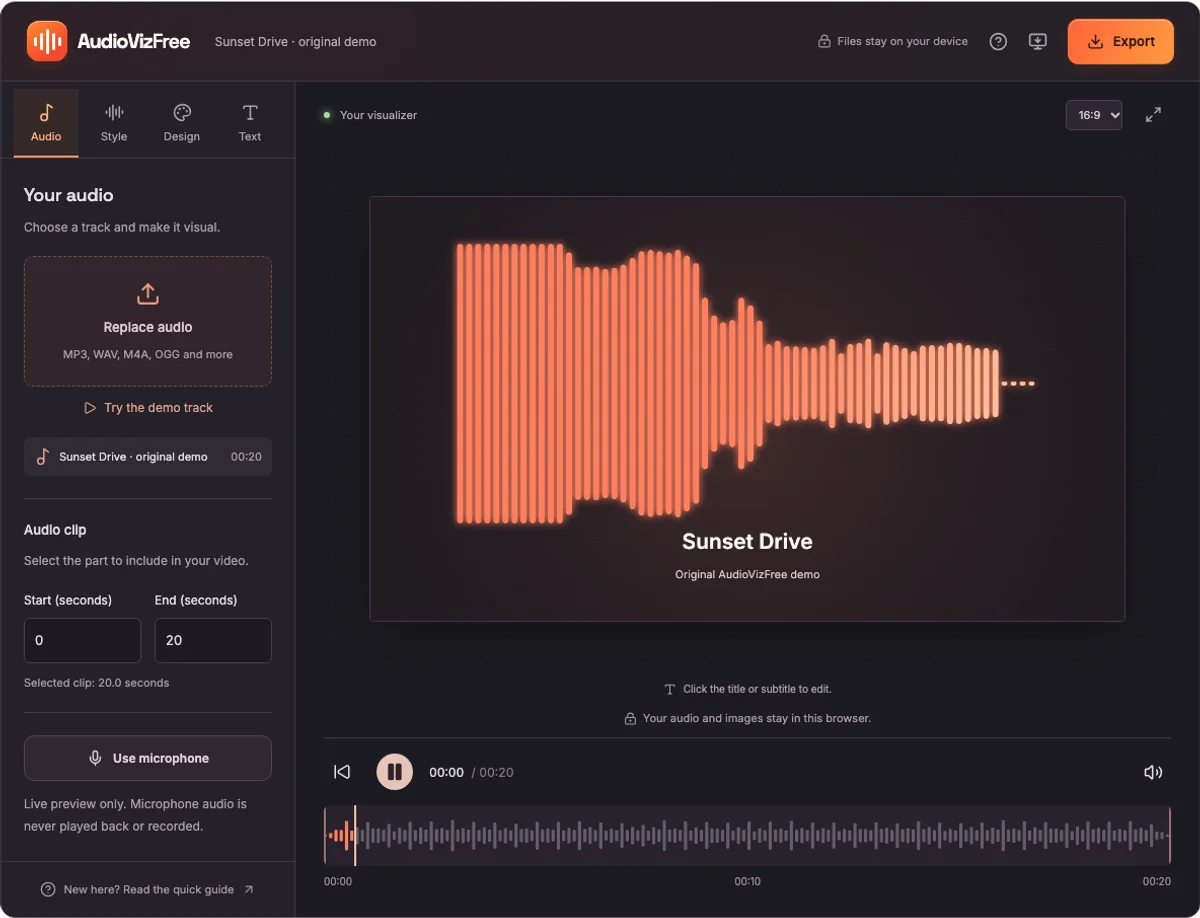Screen dimensions: 1200x918
Task: Skip back to the track start
Action: pyautogui.click(x=342, y=772)
